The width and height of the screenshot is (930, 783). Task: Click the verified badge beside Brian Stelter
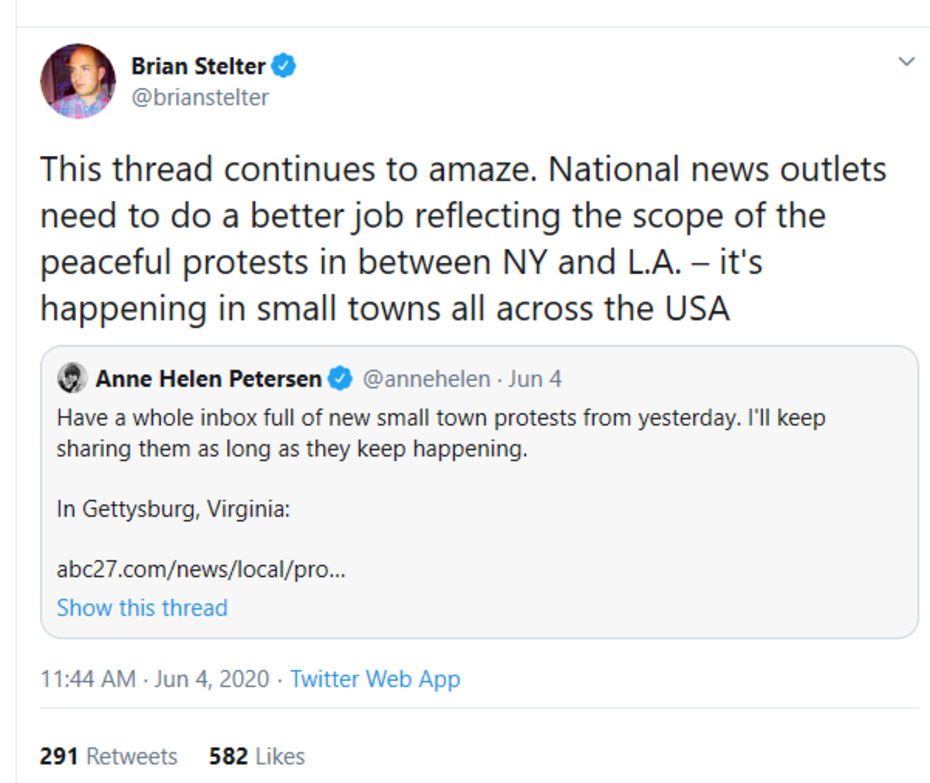285,67
